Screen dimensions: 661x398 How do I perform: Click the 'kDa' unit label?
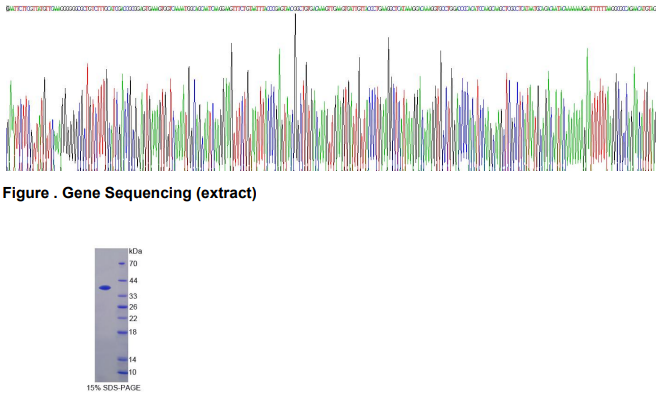point(135,251)
